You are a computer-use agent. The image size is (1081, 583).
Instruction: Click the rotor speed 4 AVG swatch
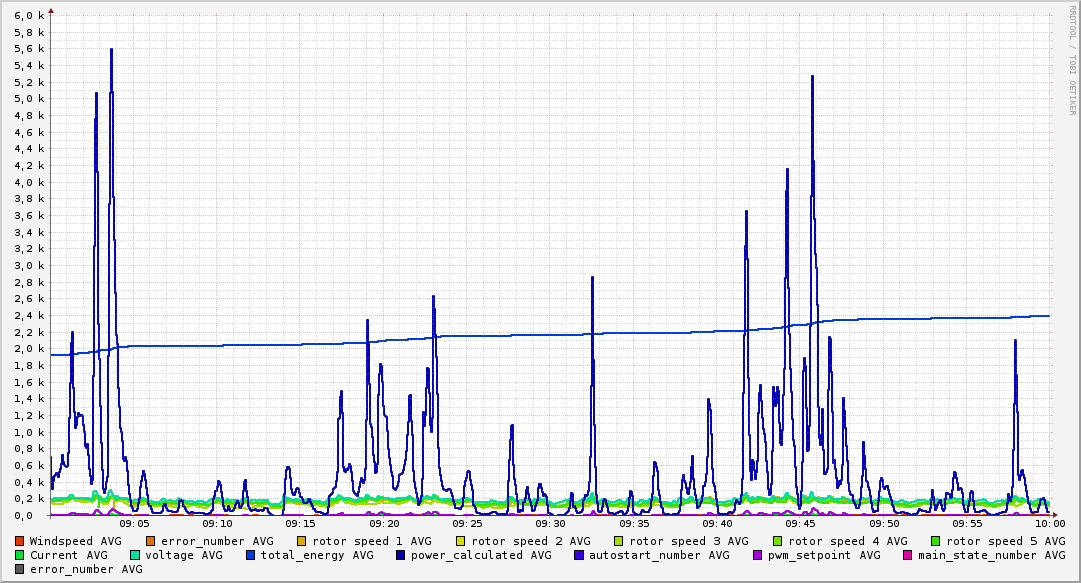778,542
